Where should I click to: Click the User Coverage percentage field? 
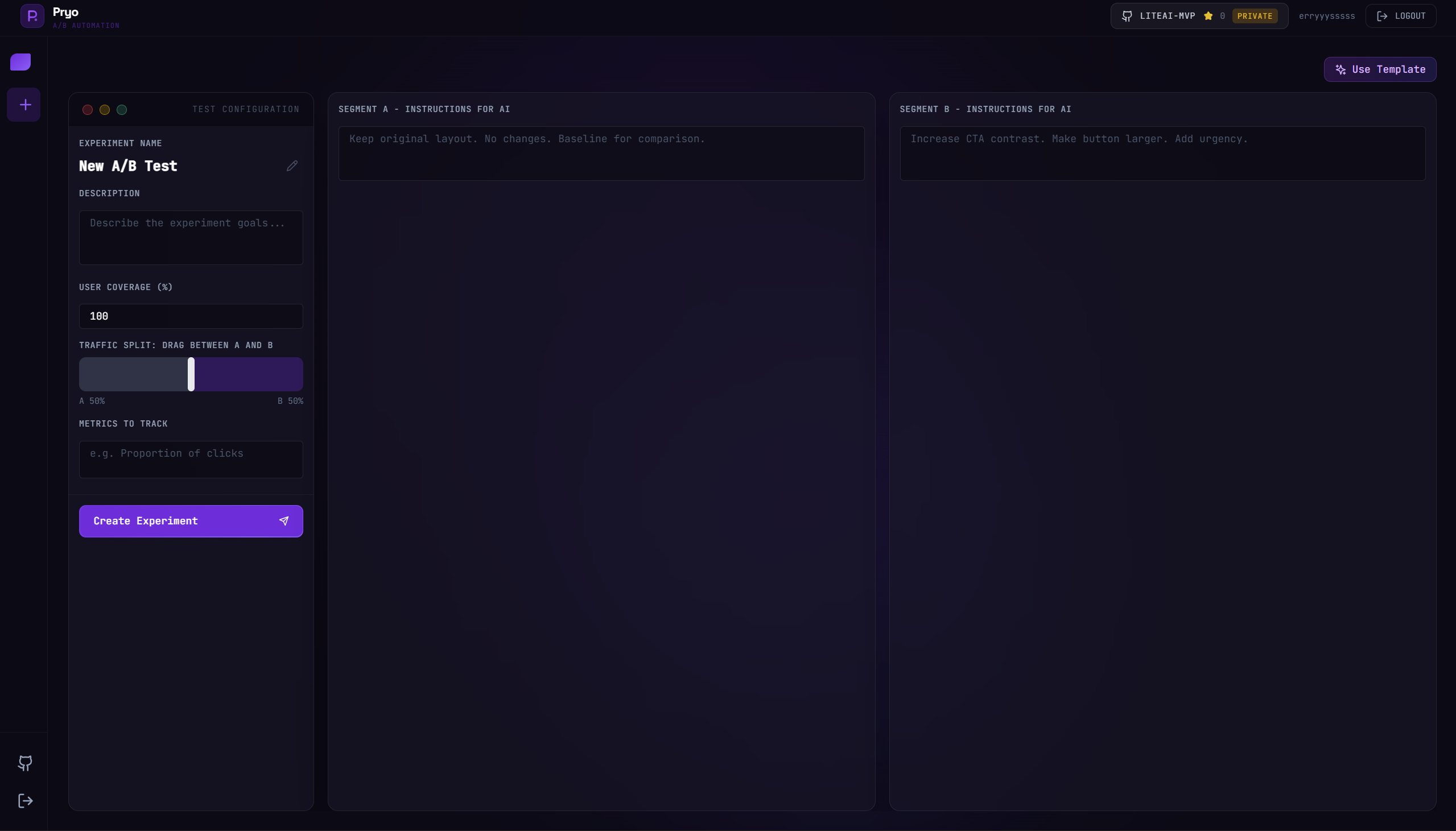pyautogui.click(x=191, y=316)
